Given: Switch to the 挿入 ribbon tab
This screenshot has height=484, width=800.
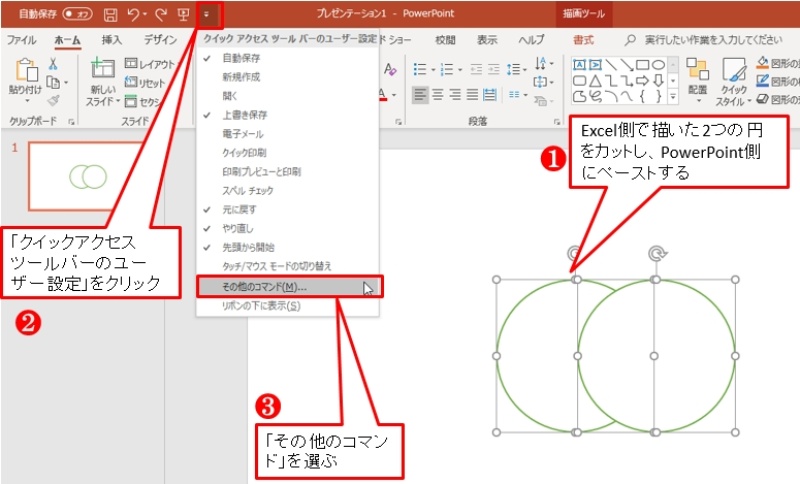Looking at the screenshot, I should (111, 40).
